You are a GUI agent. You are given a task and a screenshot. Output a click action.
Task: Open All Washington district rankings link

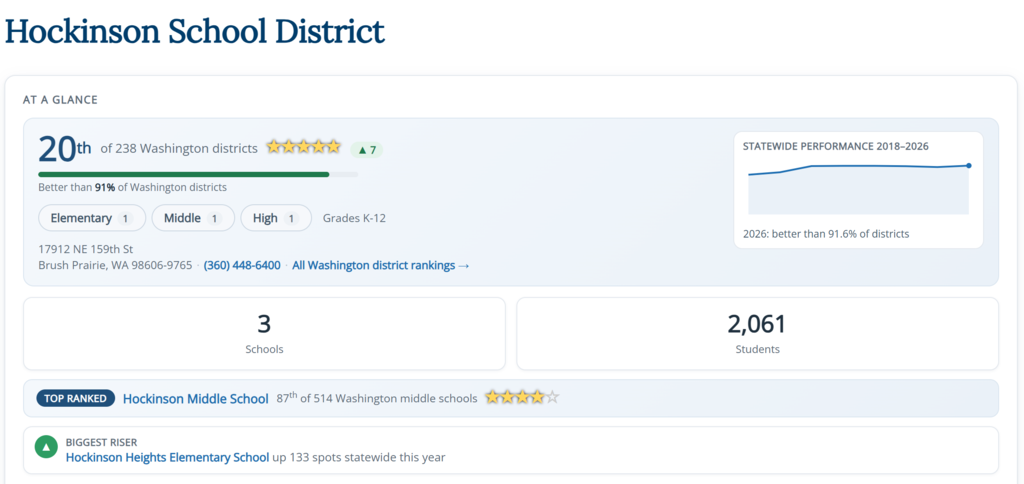pos(381,265)
